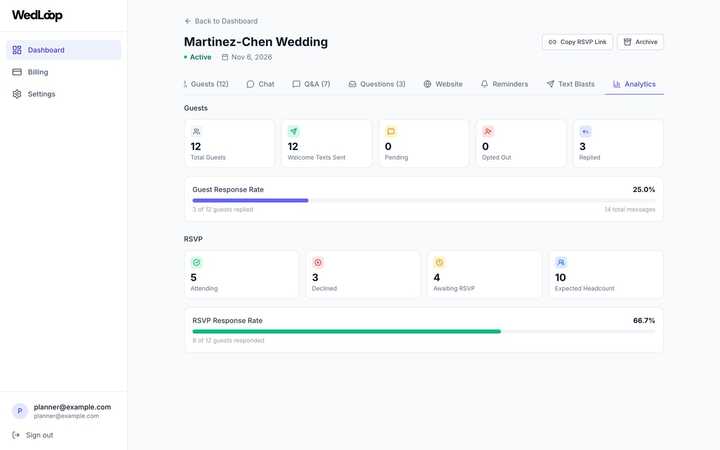Open the Questions (3) tab

pyautogui.click(x=377, y=84)
